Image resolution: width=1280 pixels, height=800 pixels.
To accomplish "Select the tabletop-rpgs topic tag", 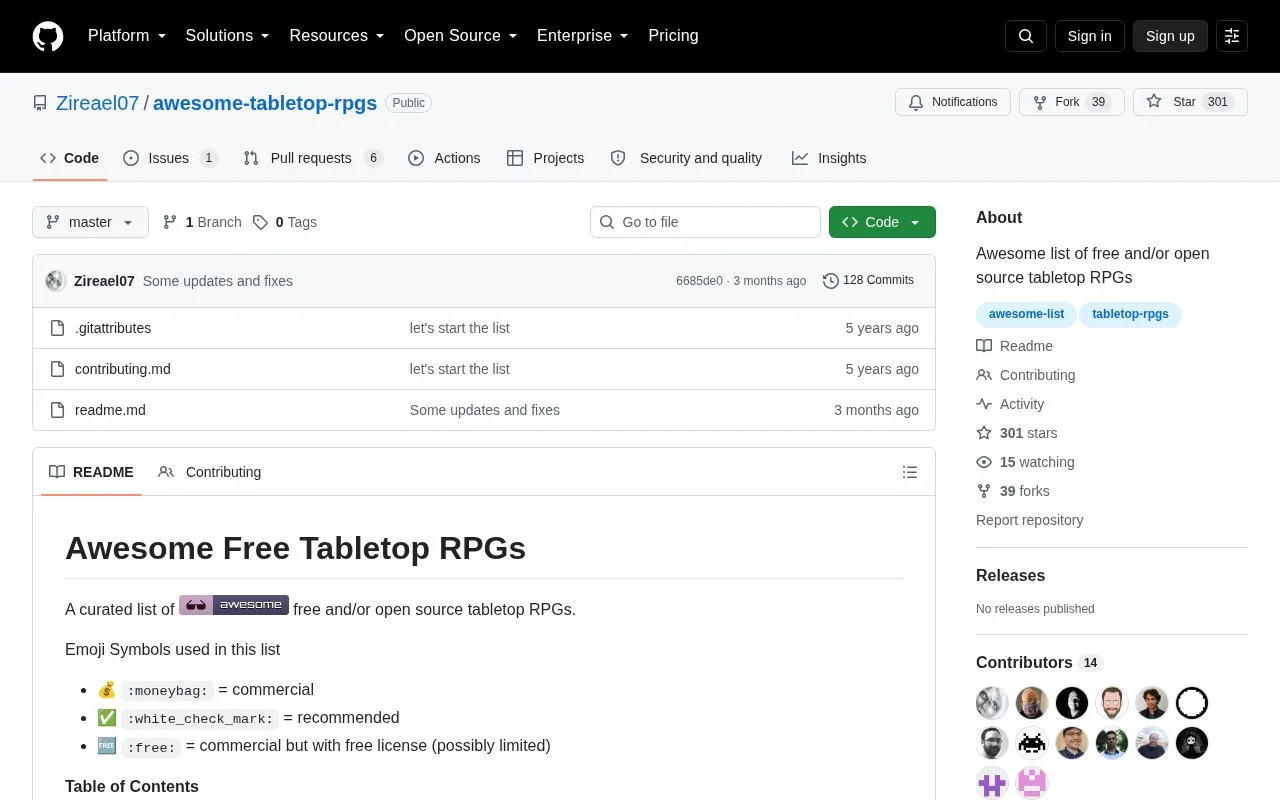I will [x=1130, y=314].
